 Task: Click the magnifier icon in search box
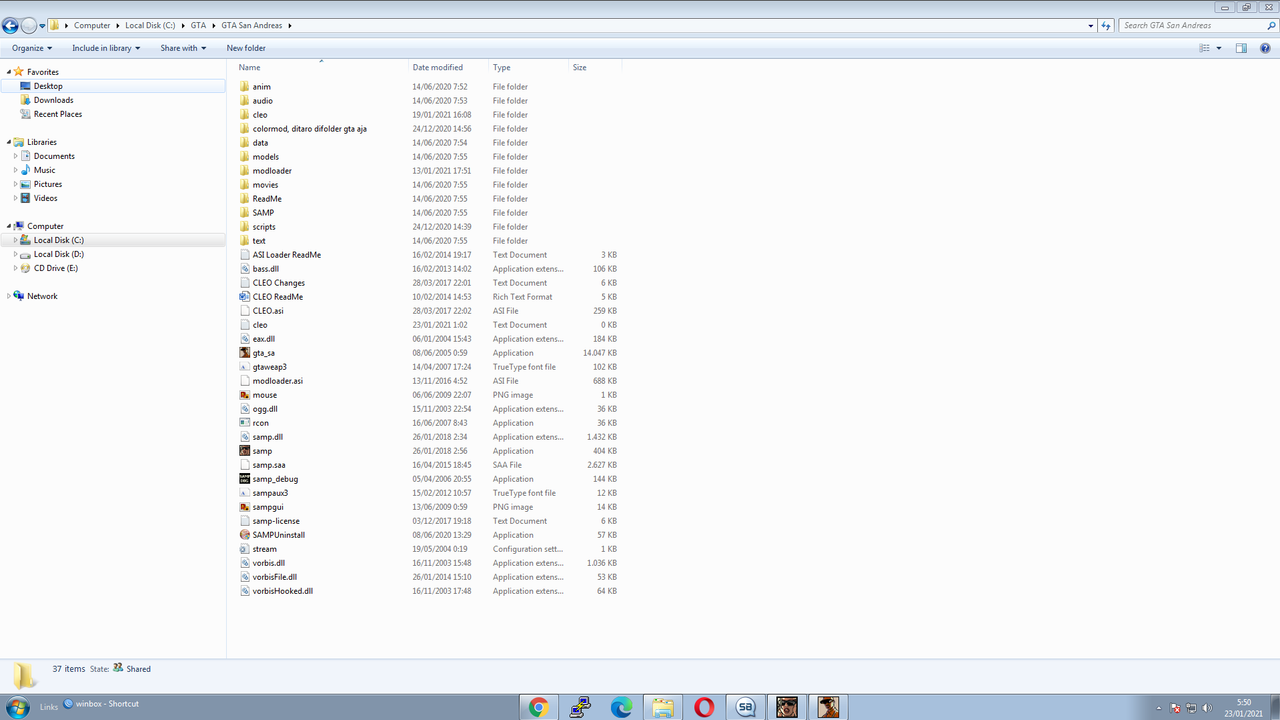tap(1269, 25)
